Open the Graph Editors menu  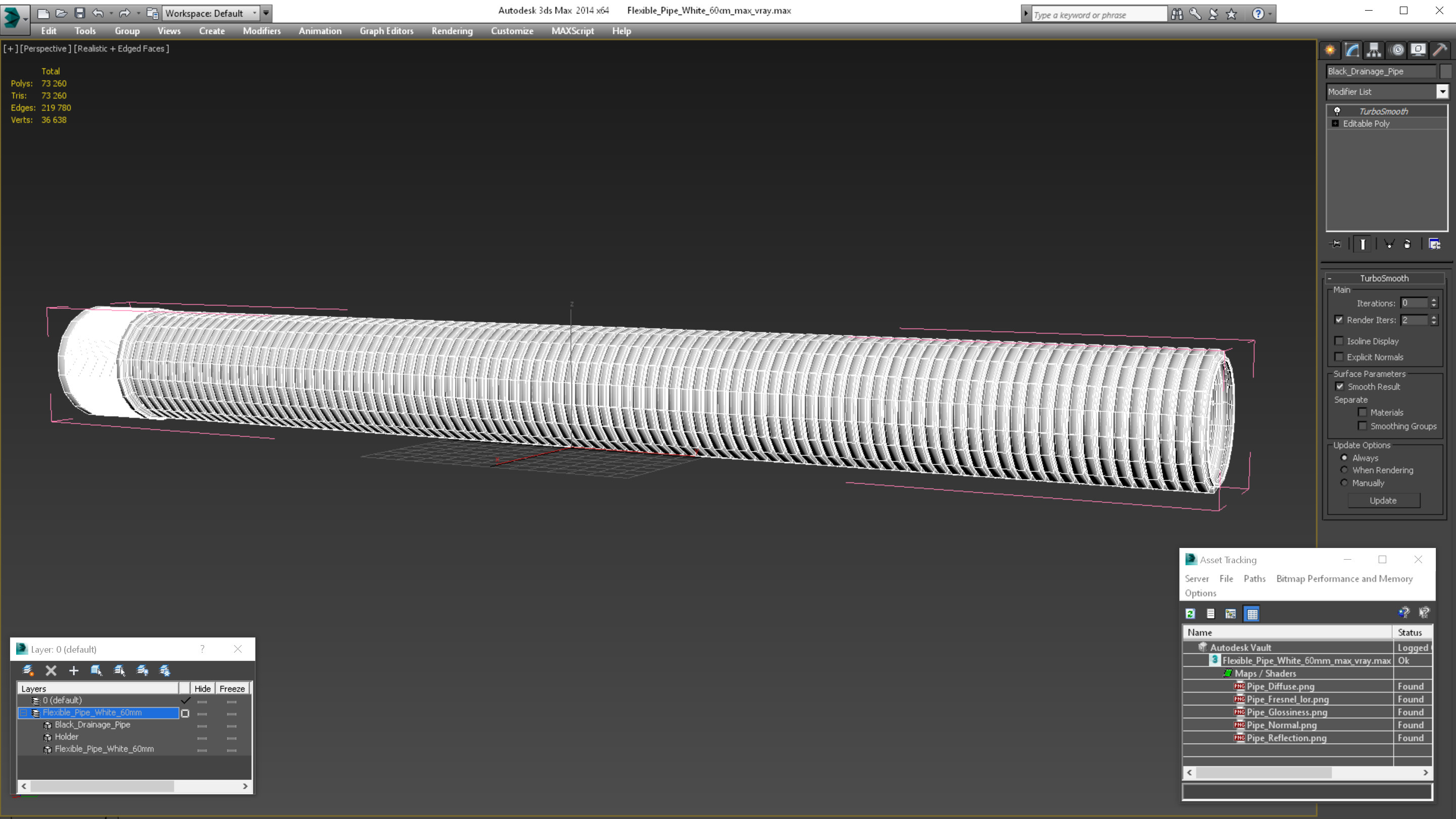(386, 31)
